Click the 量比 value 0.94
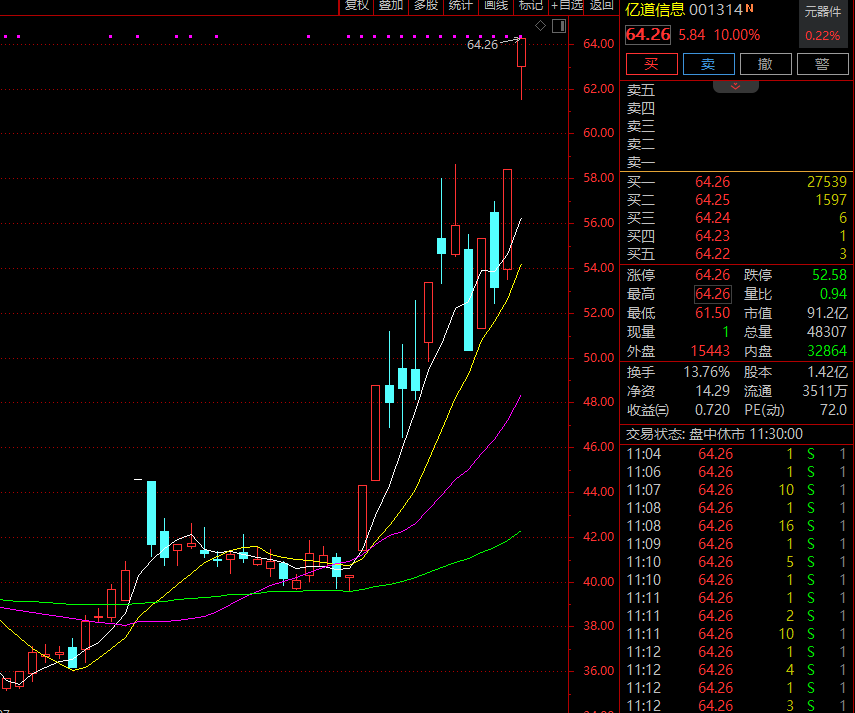Viewport: 855px width, 713px height. pos(833,294)
